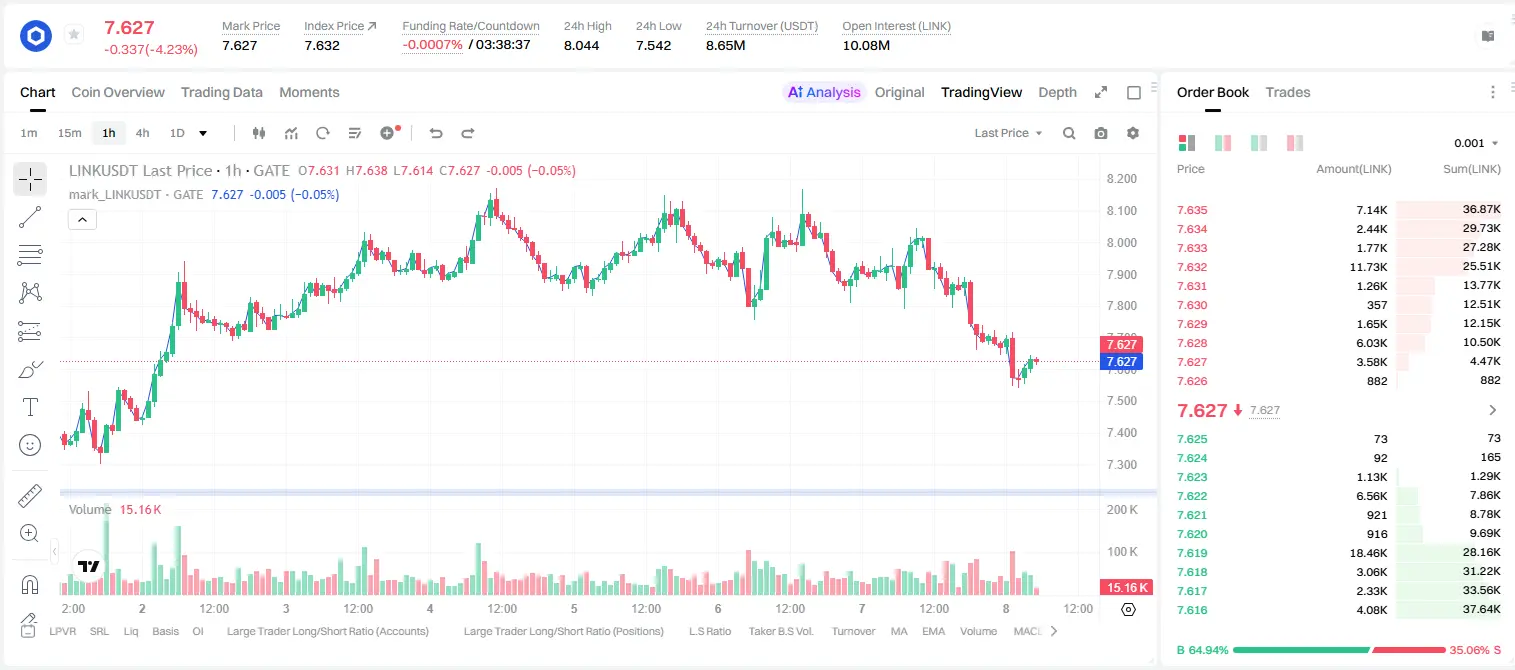This screenshot has height=670, width=1515.
Task: Open chart settings gear icon
Action: [1133, 133]
